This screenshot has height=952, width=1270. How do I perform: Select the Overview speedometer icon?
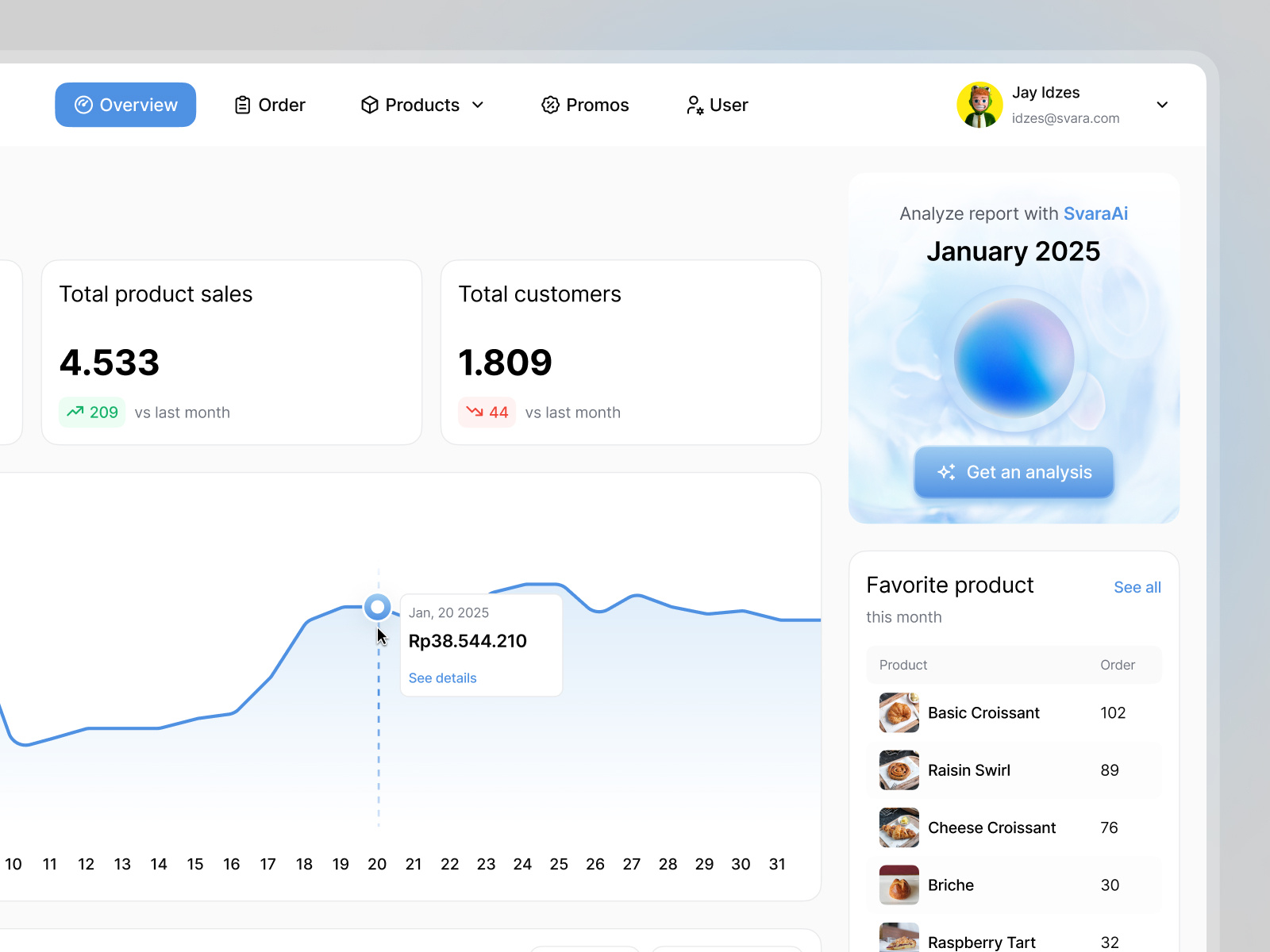[x=83, y=104]
